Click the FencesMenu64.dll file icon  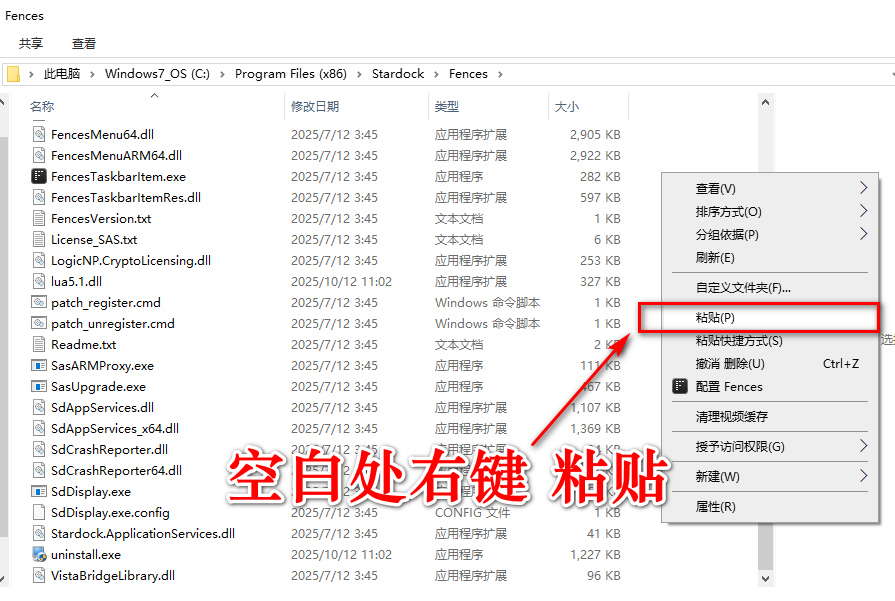(x=38, y=135)
